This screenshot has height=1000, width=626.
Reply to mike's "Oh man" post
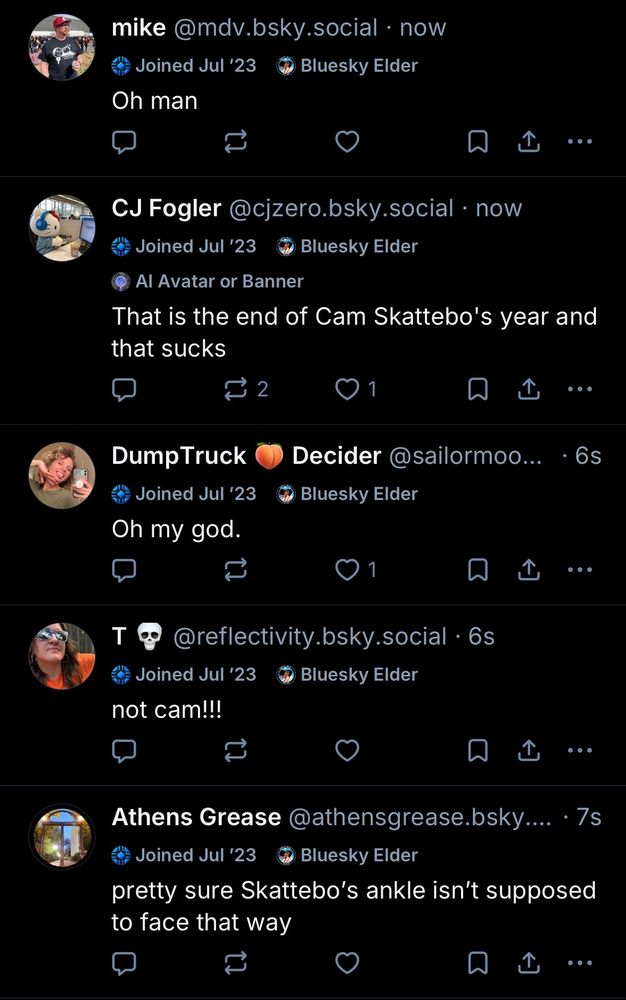pyautogui.click(x=123, y=141)
